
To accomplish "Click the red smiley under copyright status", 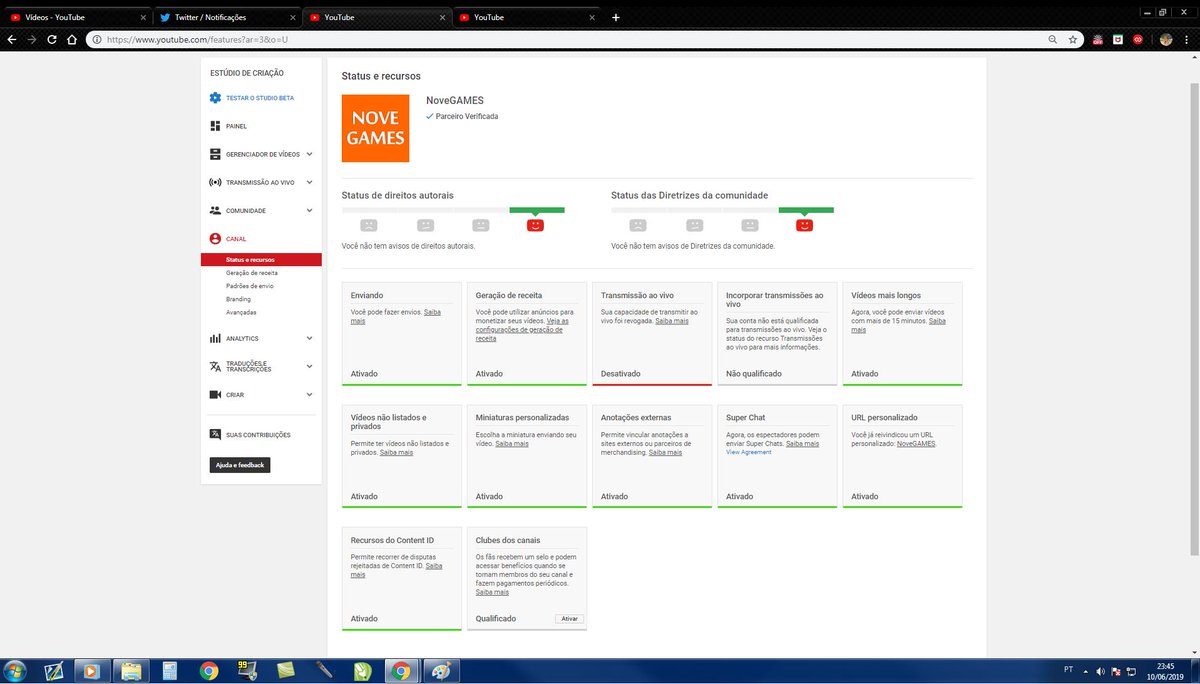I will click(x=536, y=226).
